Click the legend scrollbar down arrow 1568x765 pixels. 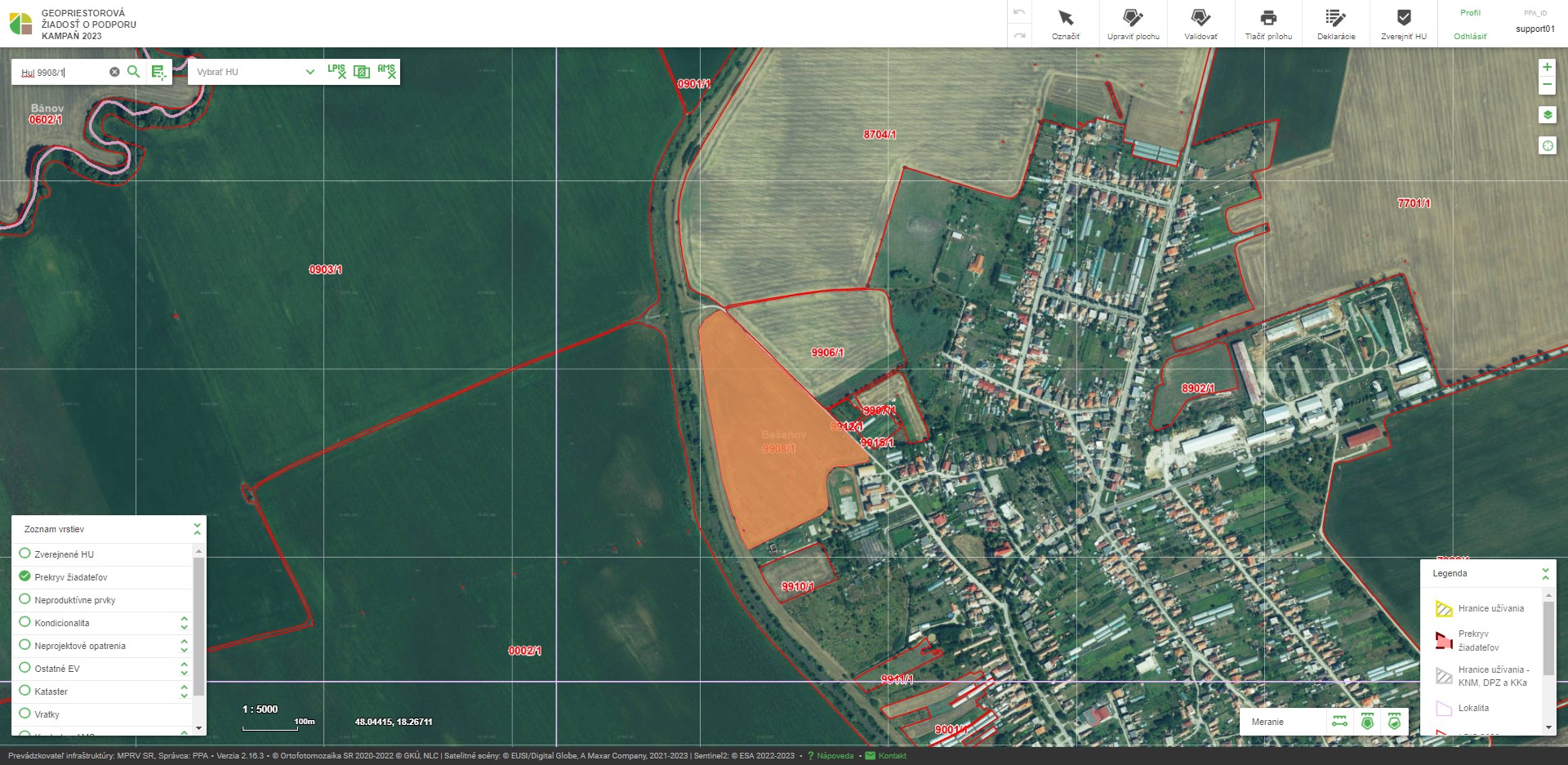click(1548, 727)
